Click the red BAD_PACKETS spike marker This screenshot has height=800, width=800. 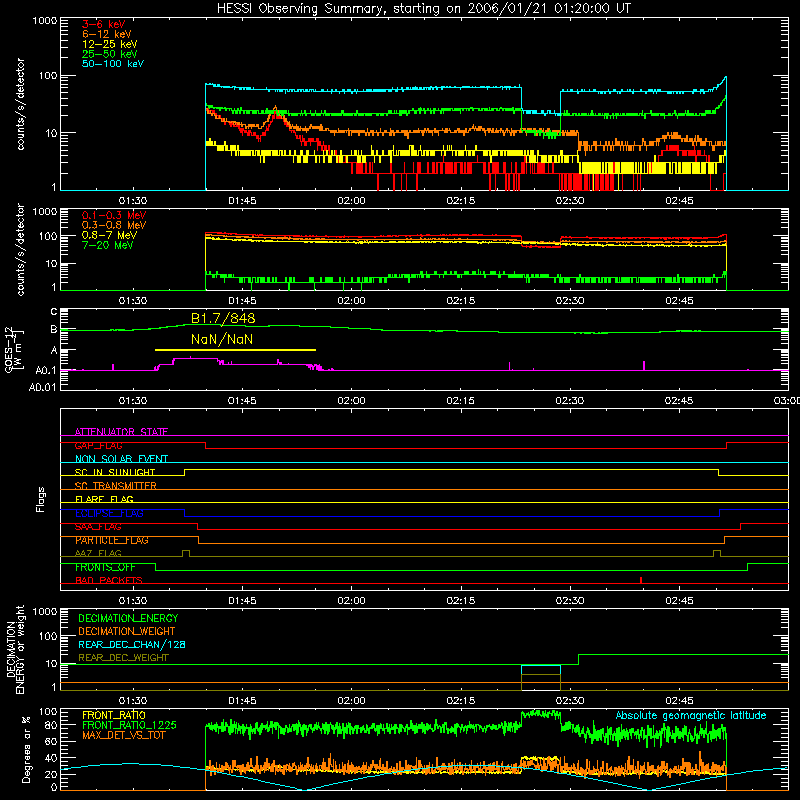[641, 580]
